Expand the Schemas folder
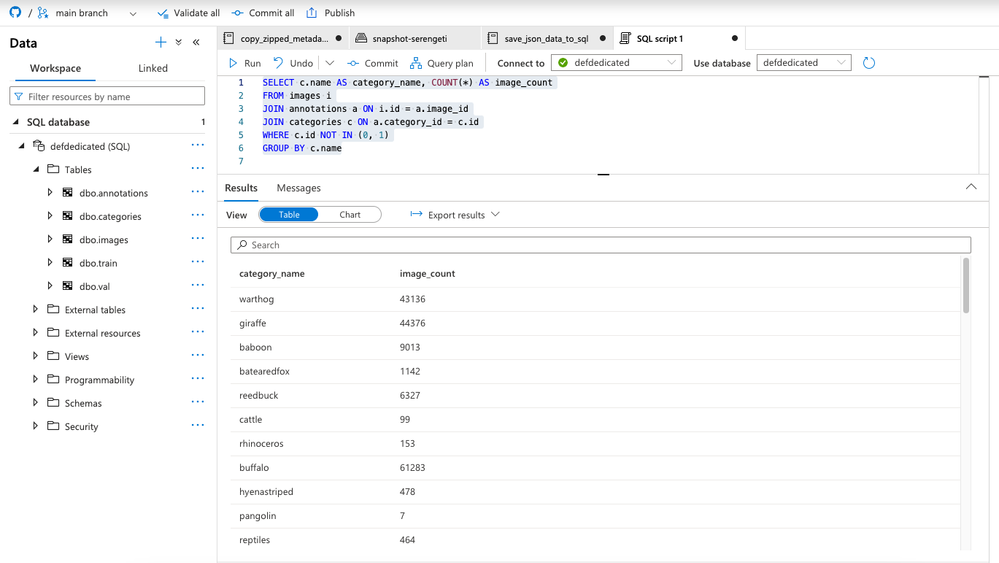 point(35,403)
